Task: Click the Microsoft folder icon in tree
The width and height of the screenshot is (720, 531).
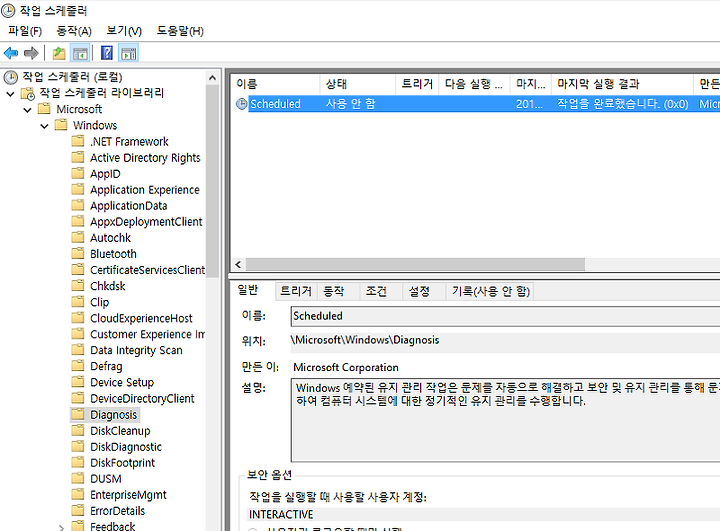Action: (x=44, y=108)
